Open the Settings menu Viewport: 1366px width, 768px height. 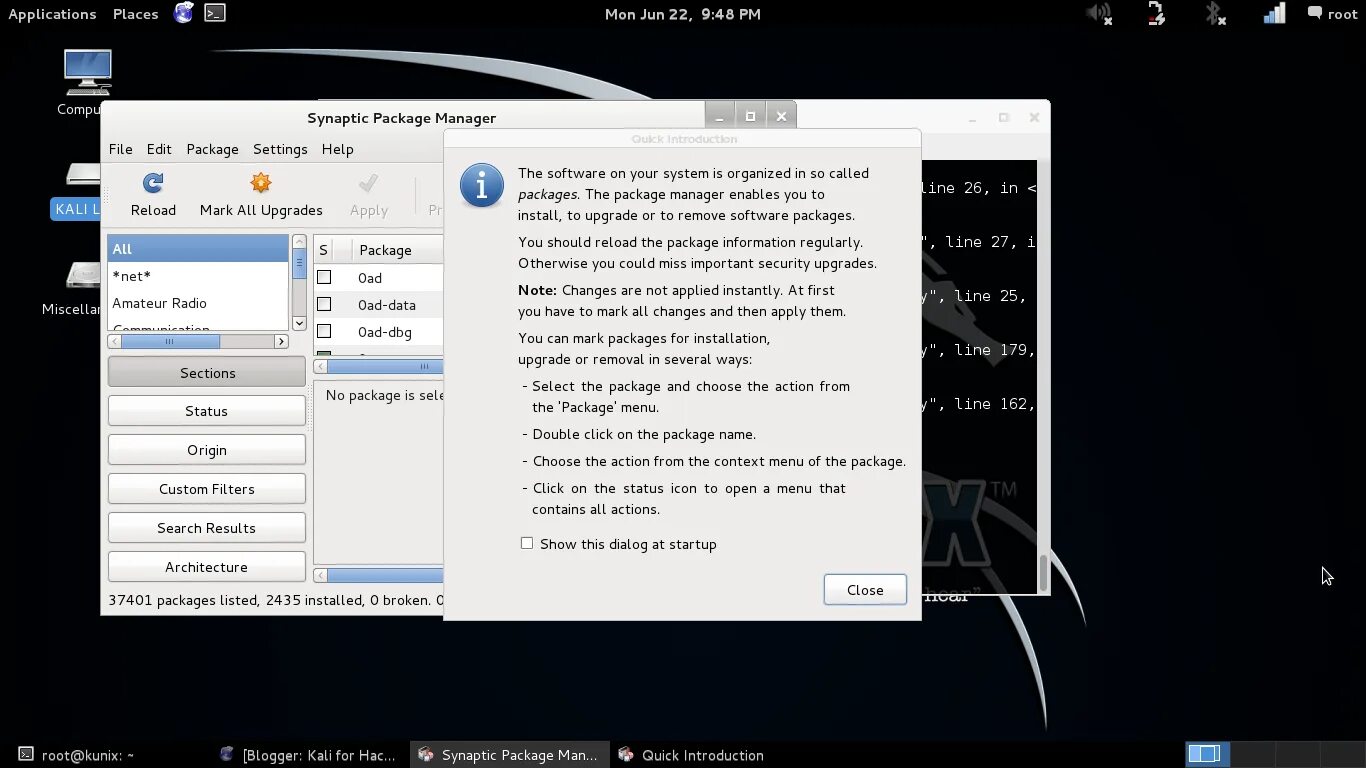[x=280, y=149]
